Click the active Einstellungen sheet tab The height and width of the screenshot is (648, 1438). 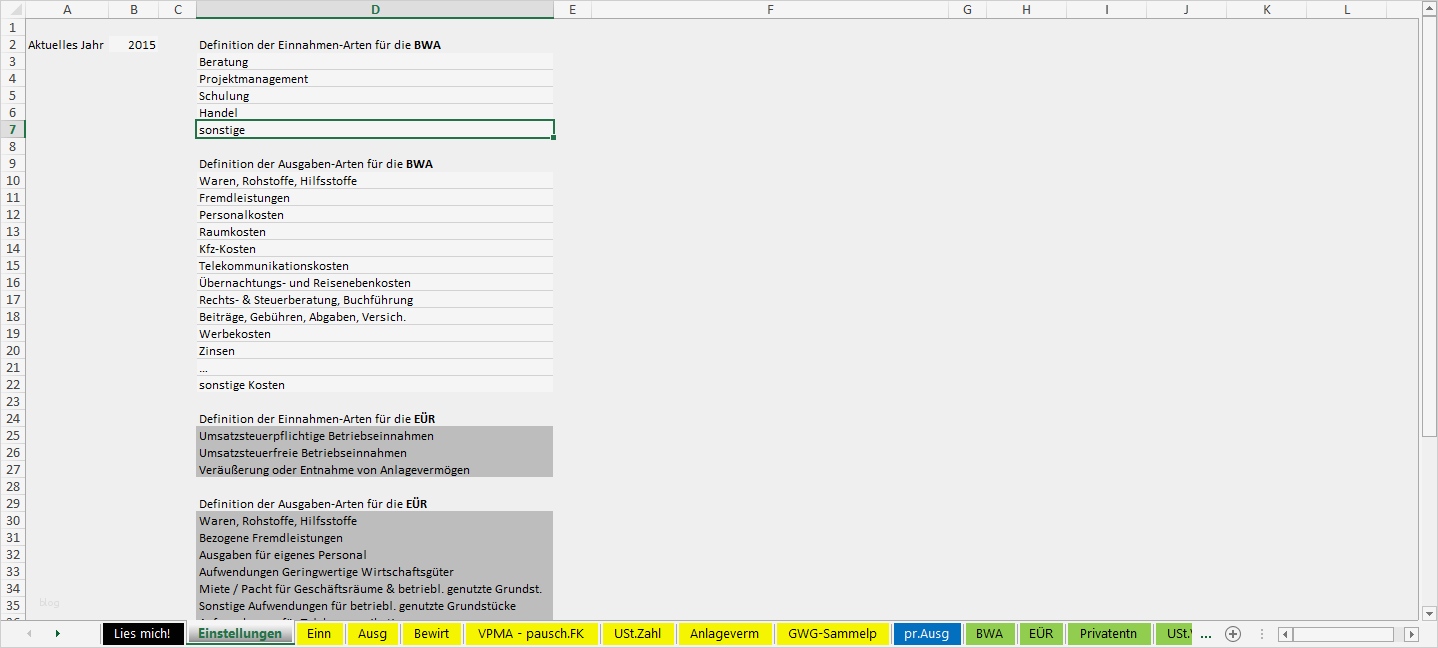(x=240, y=634)
